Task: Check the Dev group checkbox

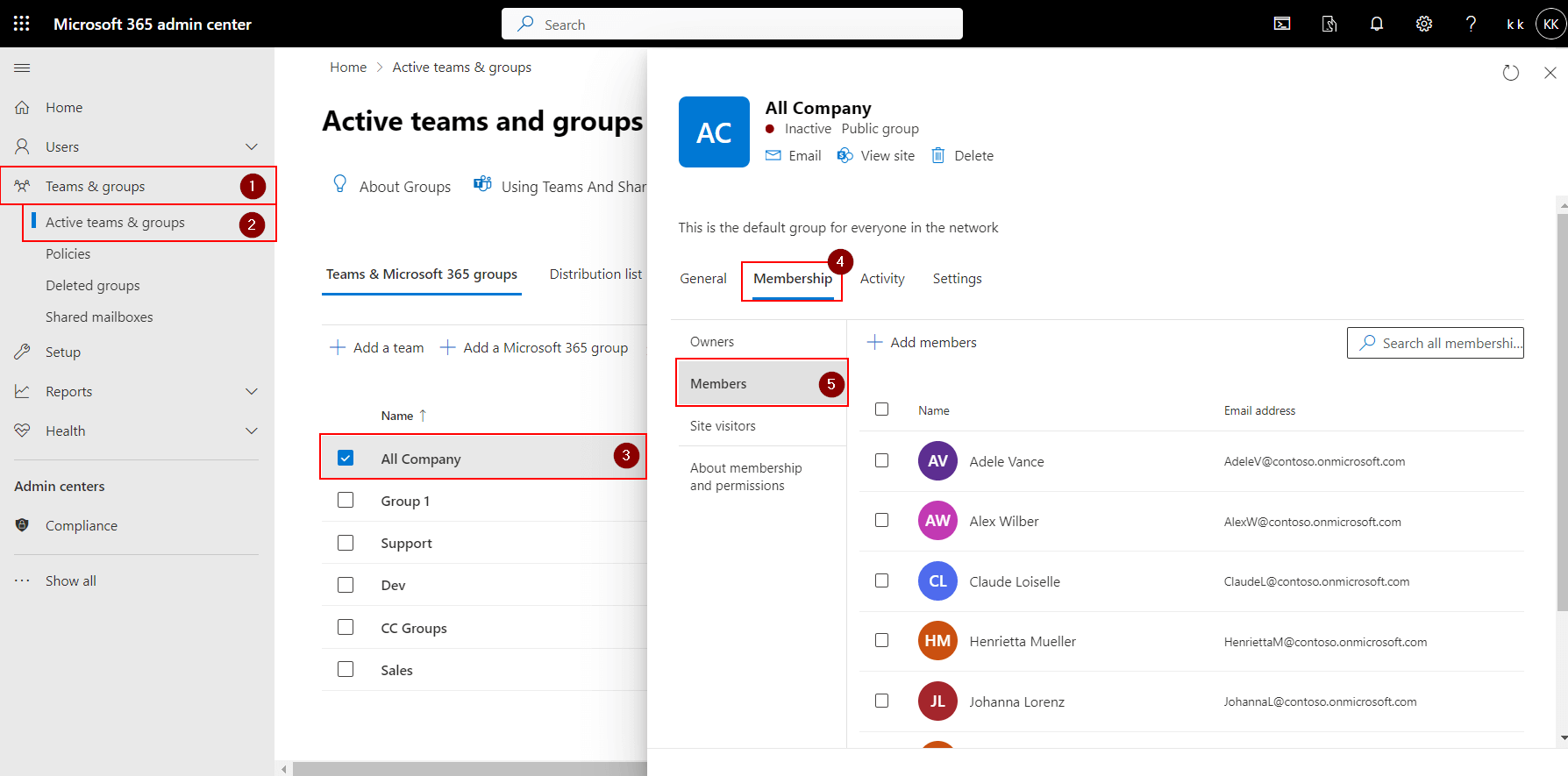Action: [x=346, y=585]
